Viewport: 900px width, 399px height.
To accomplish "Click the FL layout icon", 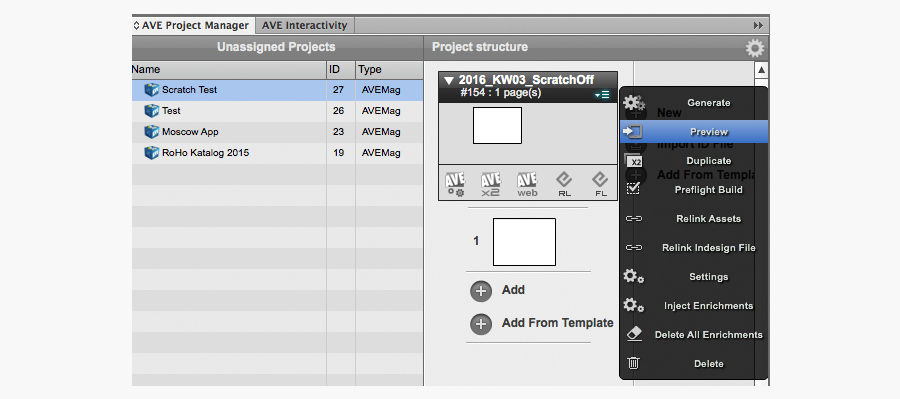I will click(x=600, y=184).
